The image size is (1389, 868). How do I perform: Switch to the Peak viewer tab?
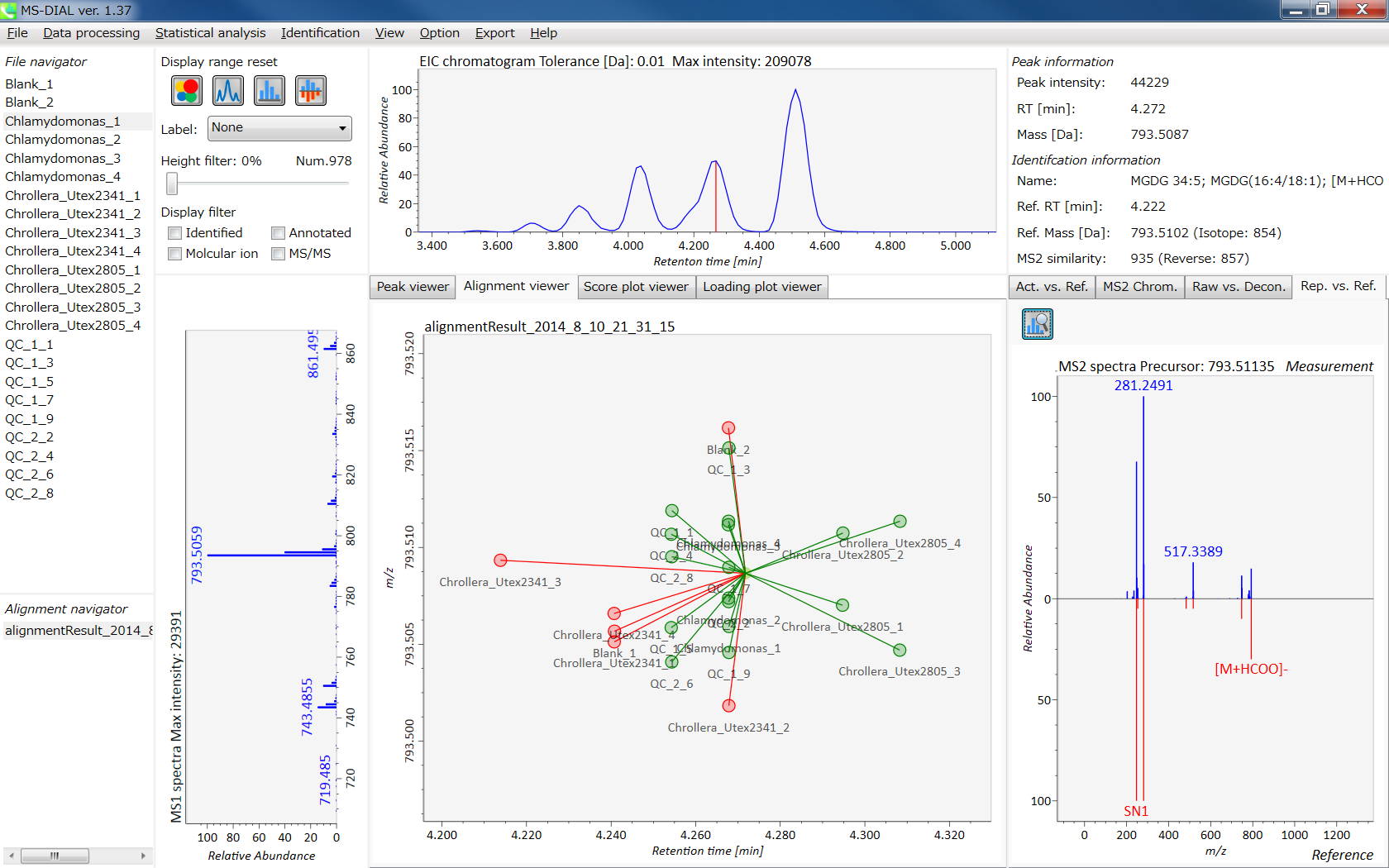click(x=413, y=287)
